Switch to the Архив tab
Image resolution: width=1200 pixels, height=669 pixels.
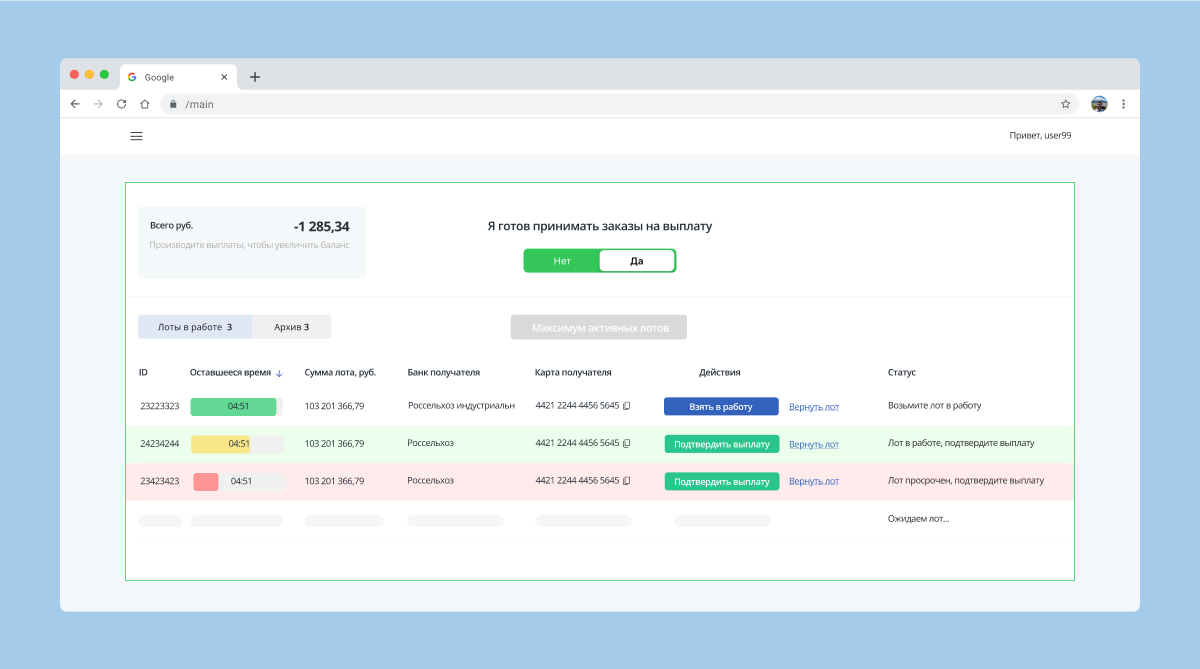(291, 327)
